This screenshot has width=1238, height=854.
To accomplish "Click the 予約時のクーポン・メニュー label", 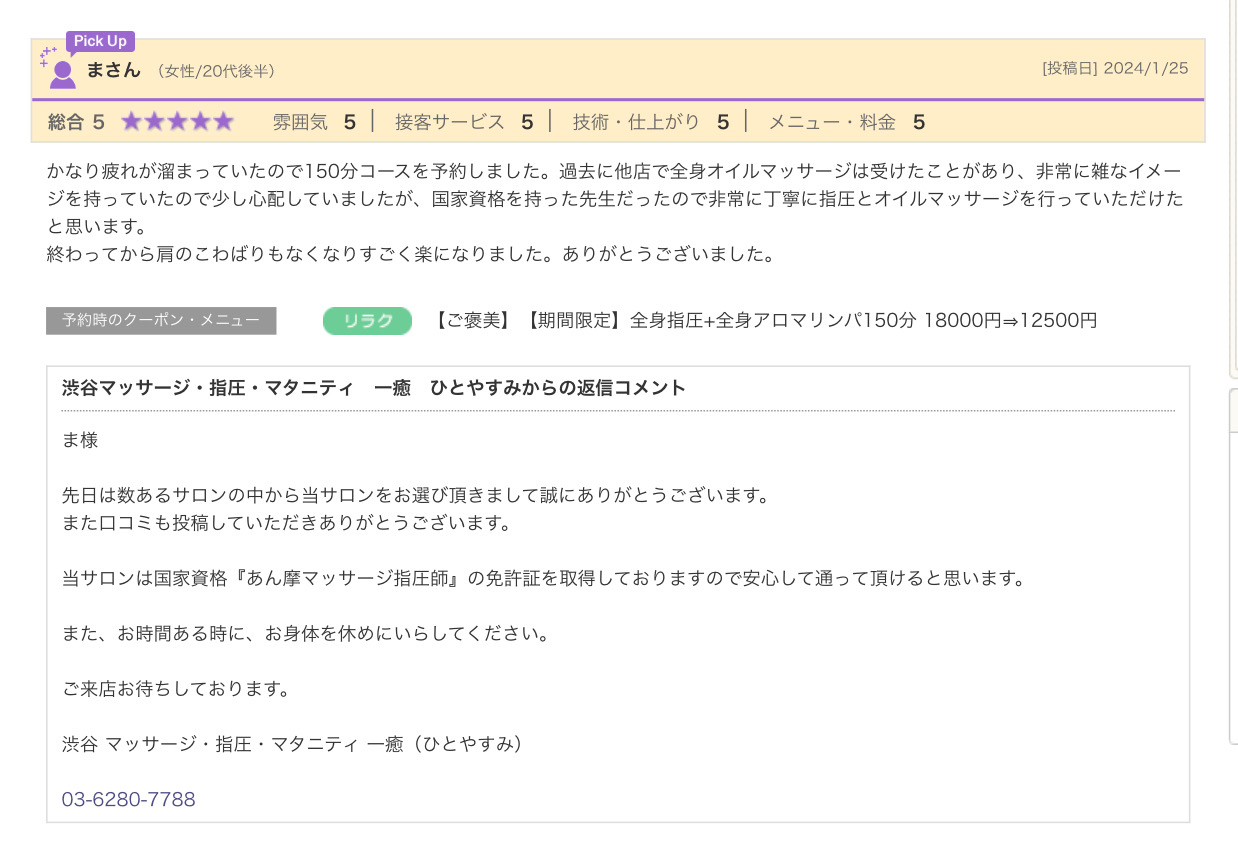I will point(161,321).
